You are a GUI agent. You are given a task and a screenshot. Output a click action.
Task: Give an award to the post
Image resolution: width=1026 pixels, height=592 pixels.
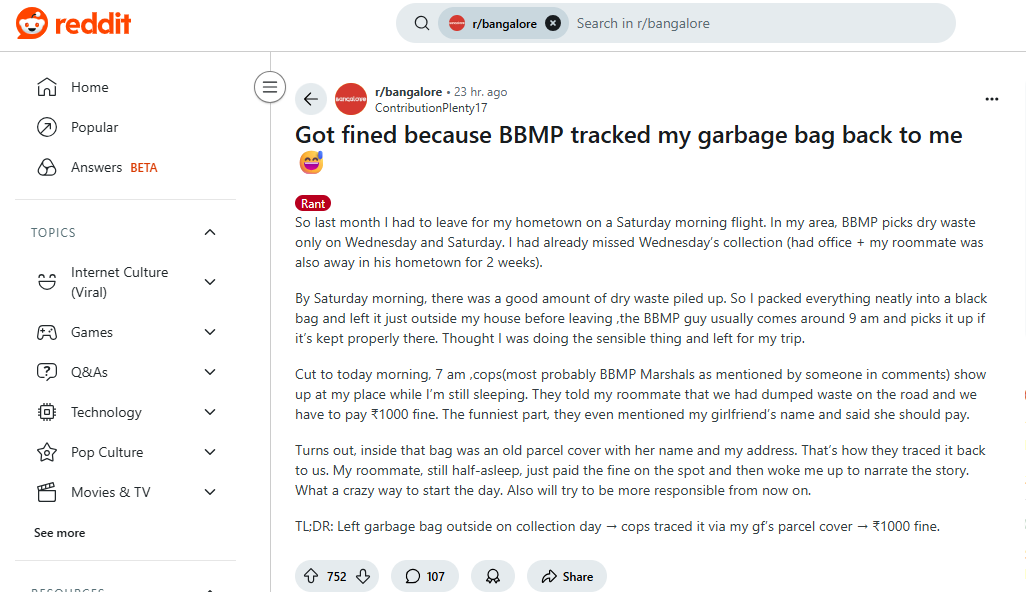coord(493,576)
